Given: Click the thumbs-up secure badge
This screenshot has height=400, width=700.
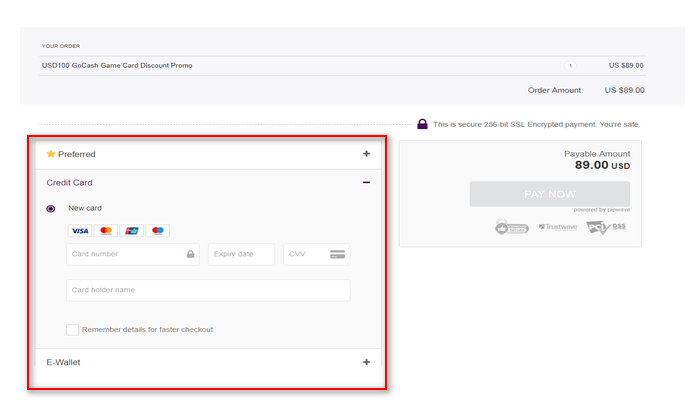Looking at the screenshot, I should 512,227.
